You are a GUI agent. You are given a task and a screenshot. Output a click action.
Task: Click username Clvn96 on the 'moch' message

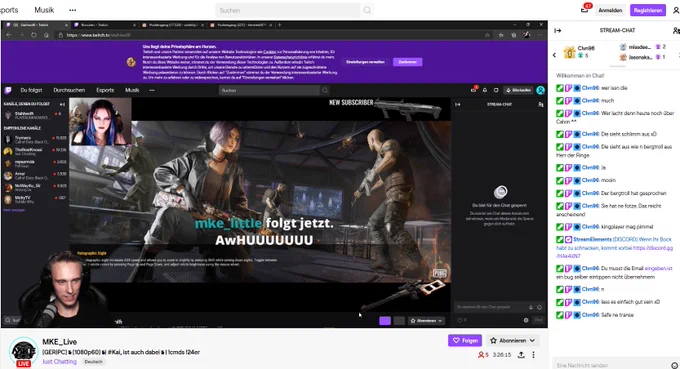pyautogui.click(x=590, y=101)
